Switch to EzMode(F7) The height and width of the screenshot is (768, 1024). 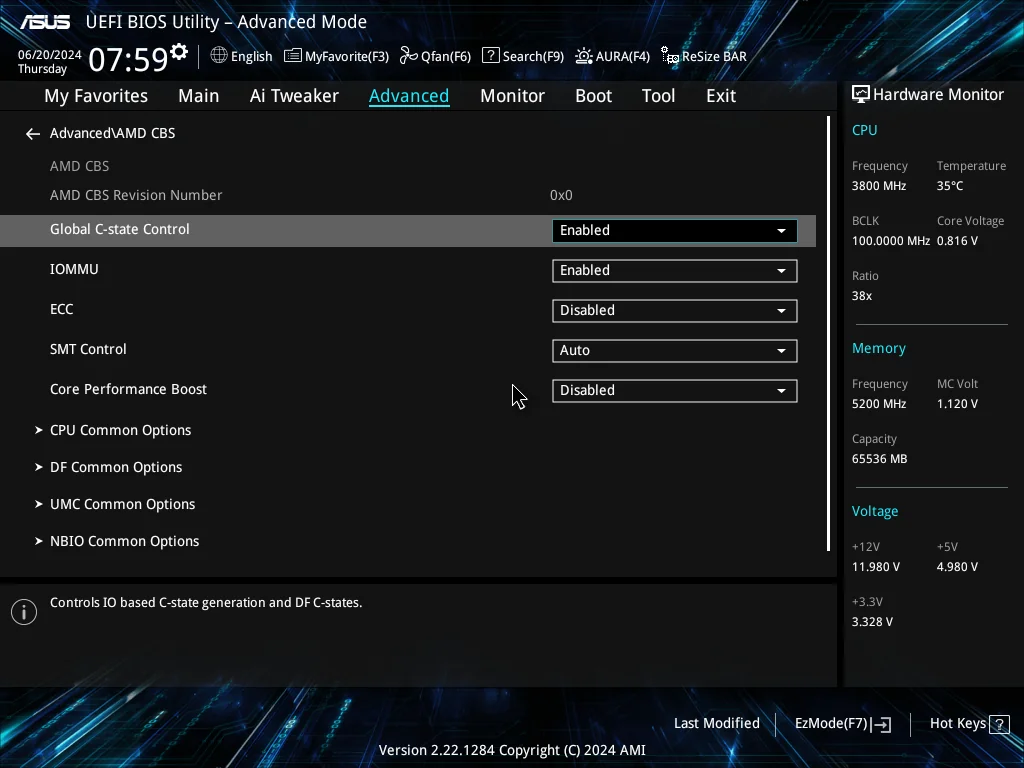(x=842, y=724)
